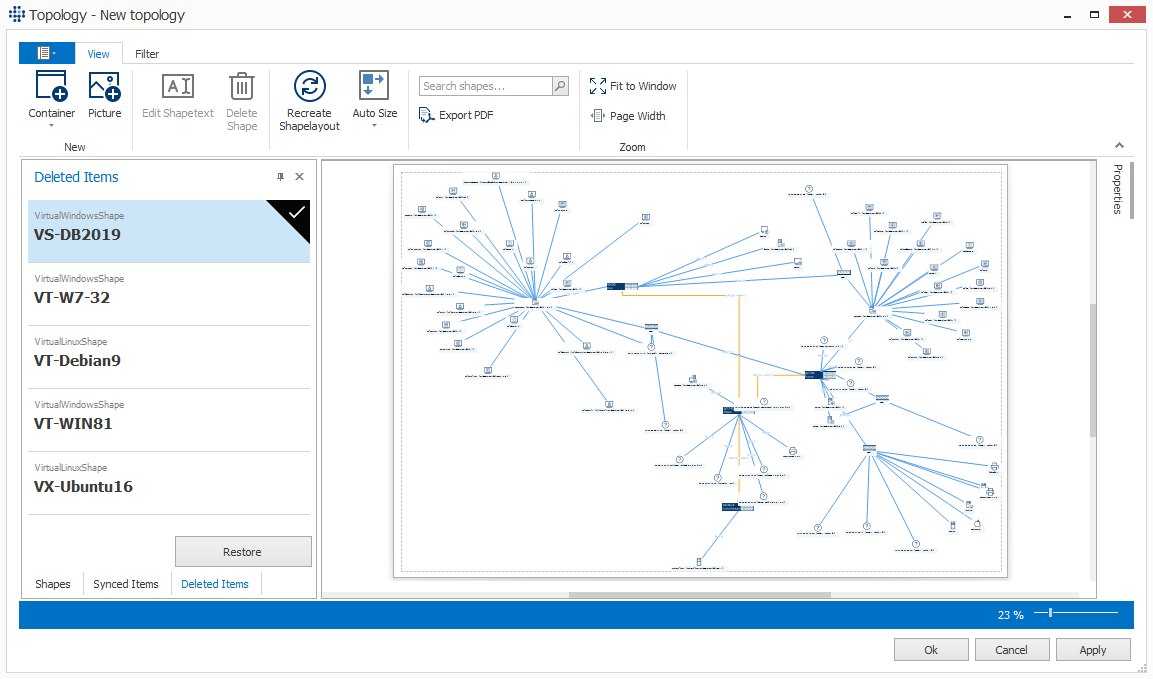Viewport: 1153px width, 679px height.
Task: Click the Apply button
Action: [1093, 650]
